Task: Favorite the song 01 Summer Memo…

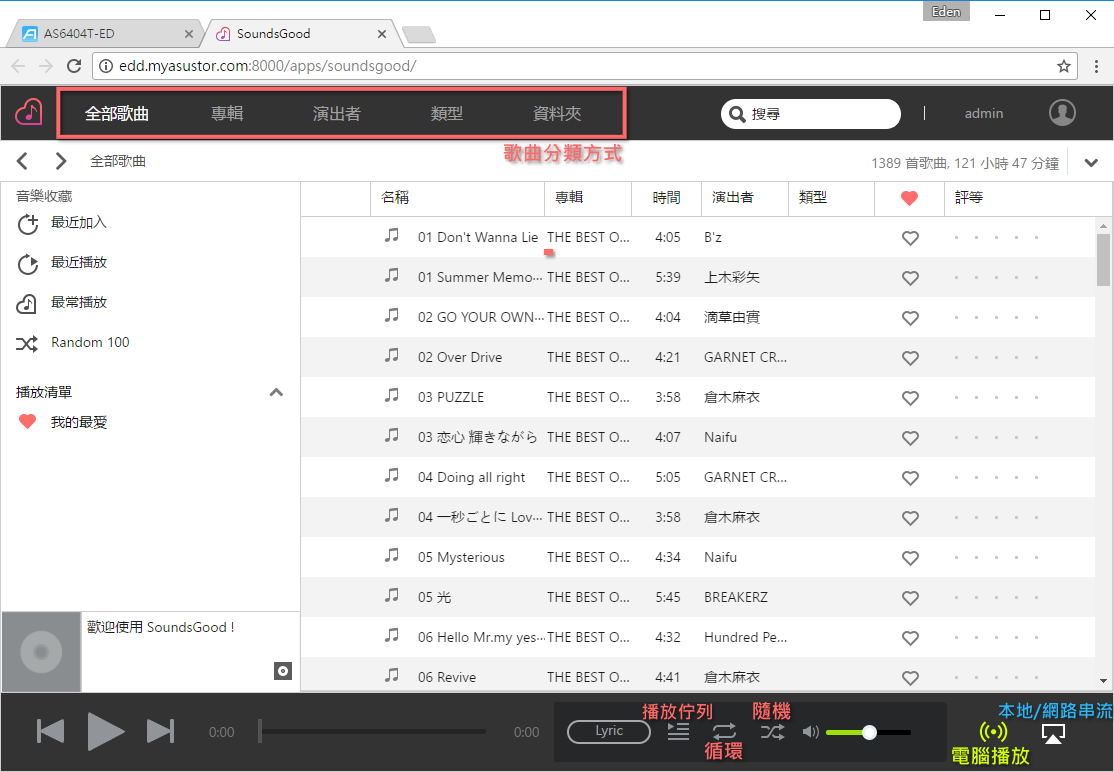Action: point(910,278)
